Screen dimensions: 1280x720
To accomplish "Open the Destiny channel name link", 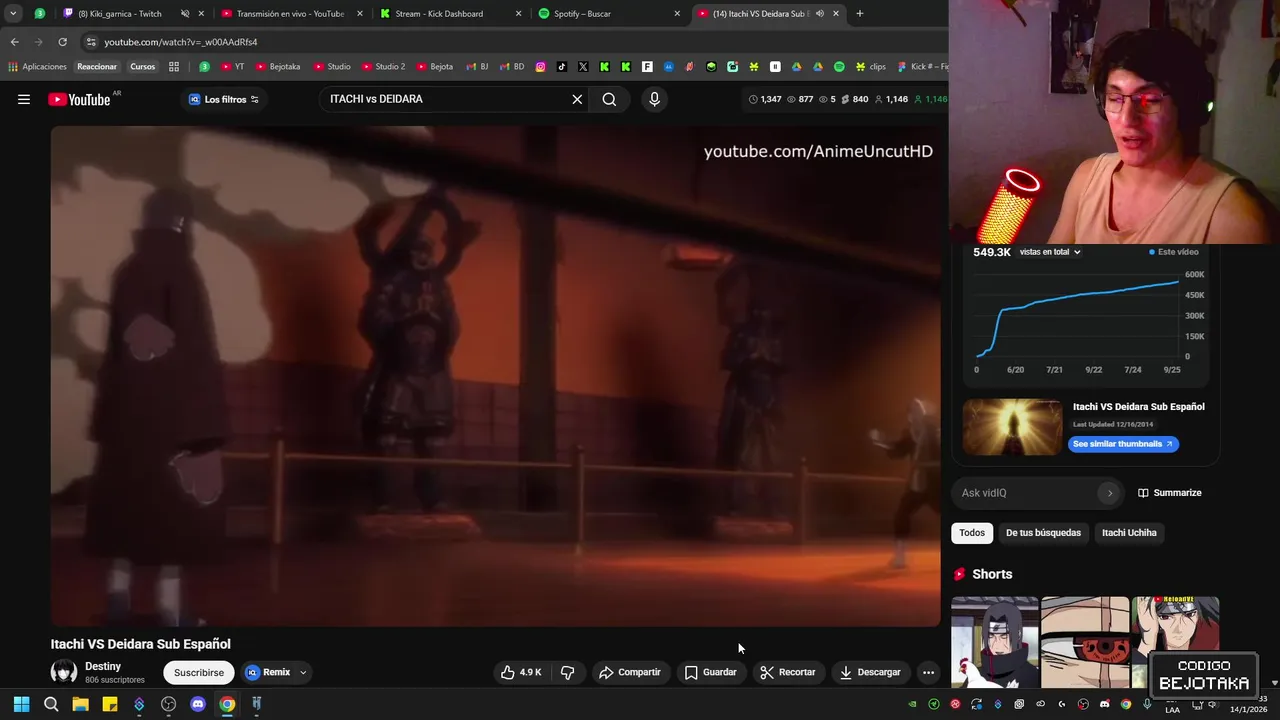I will coord(103,666).
